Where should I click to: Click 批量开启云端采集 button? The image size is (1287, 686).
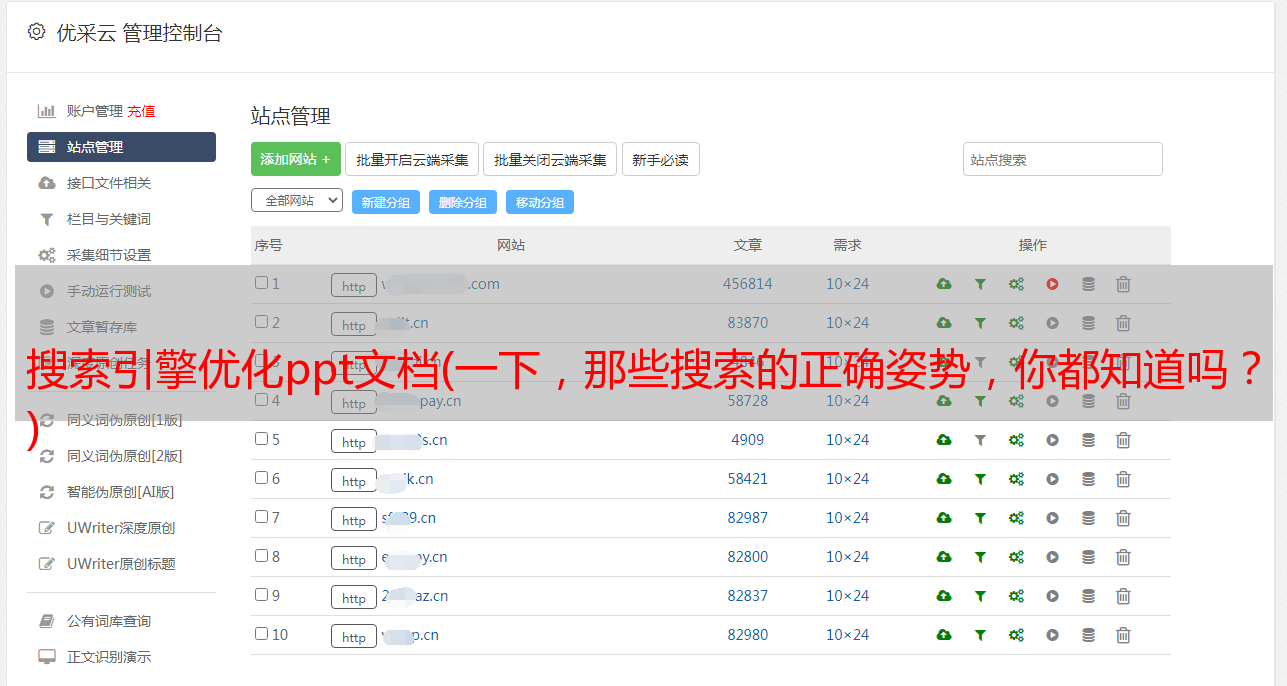coord(412,159)
